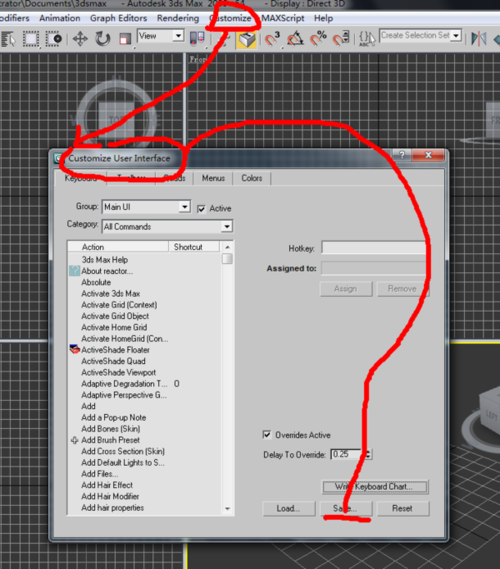This screenshot has width=500, height=569.
Task: Click the Write Keyboard Chart button
Action: tap(375, 487)
